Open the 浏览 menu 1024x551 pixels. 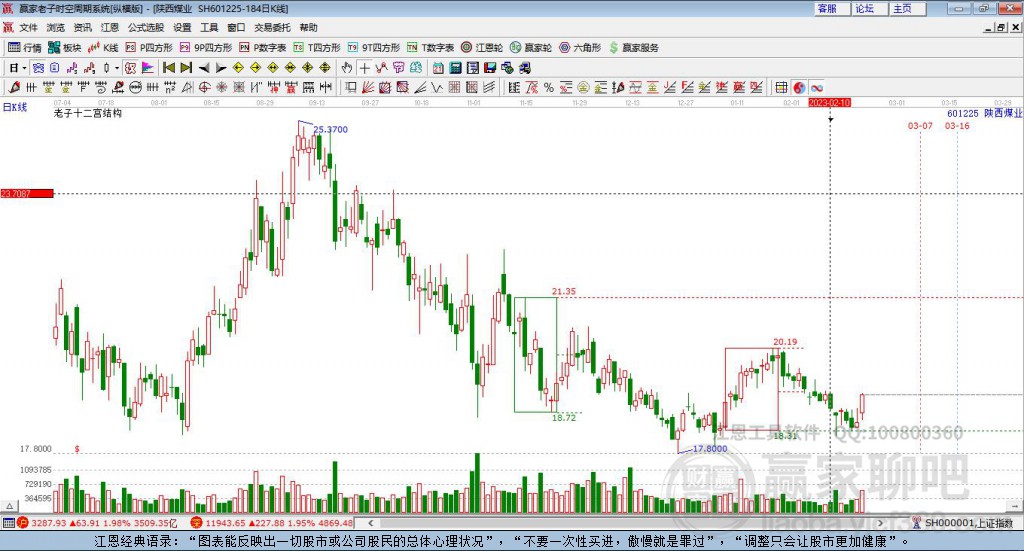click(56, 27)
